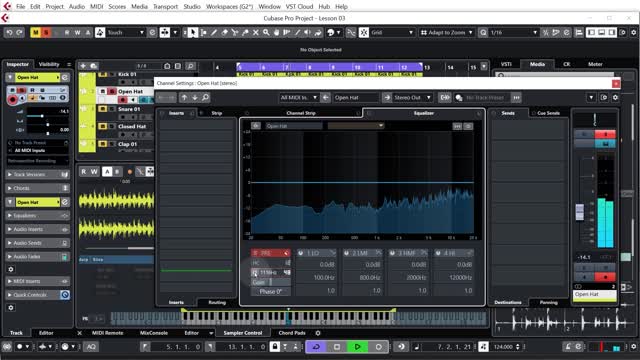The image size is (640, 360).
Task: Select the Erase tool
Action: [x=224, y=32]
